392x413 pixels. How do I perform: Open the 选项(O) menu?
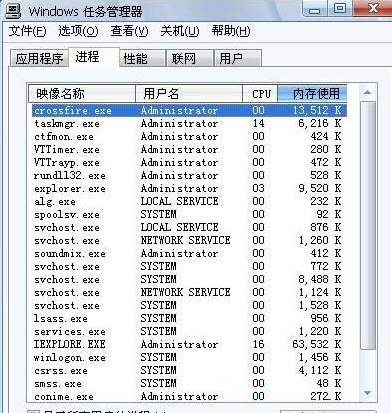pyautogui.click(x=78, y=31)
